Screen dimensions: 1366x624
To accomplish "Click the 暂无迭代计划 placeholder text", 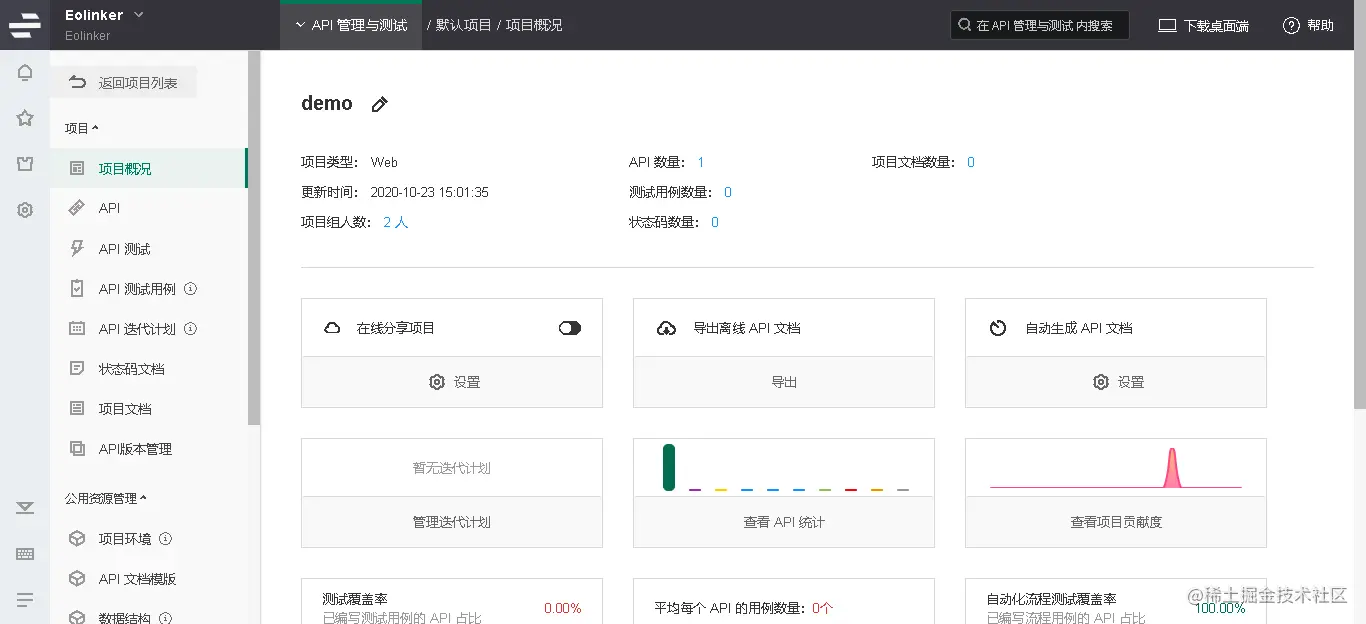I will point(452,468).
